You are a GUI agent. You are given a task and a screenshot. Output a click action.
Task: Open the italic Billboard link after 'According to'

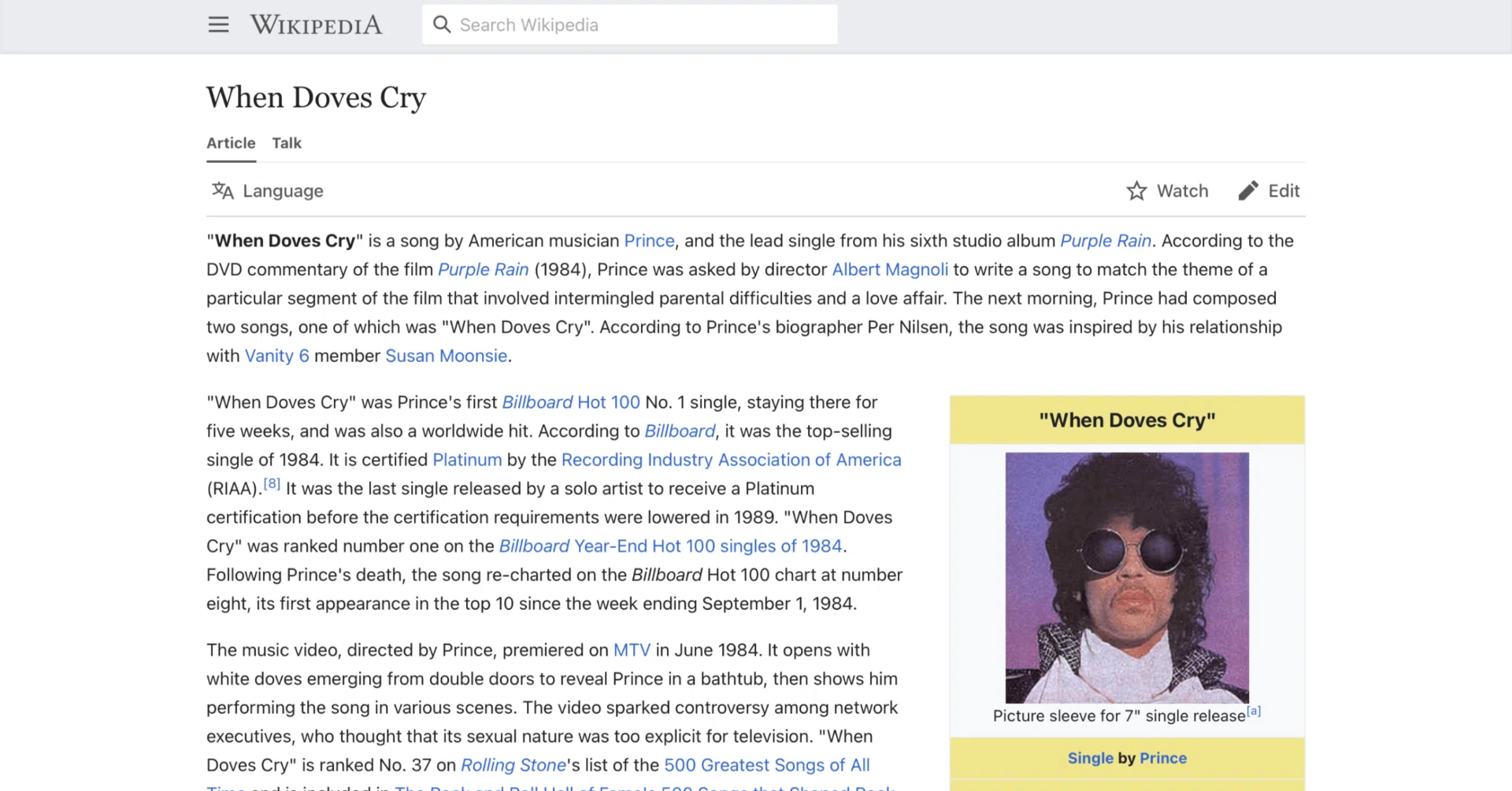click(x=680, y=431)
